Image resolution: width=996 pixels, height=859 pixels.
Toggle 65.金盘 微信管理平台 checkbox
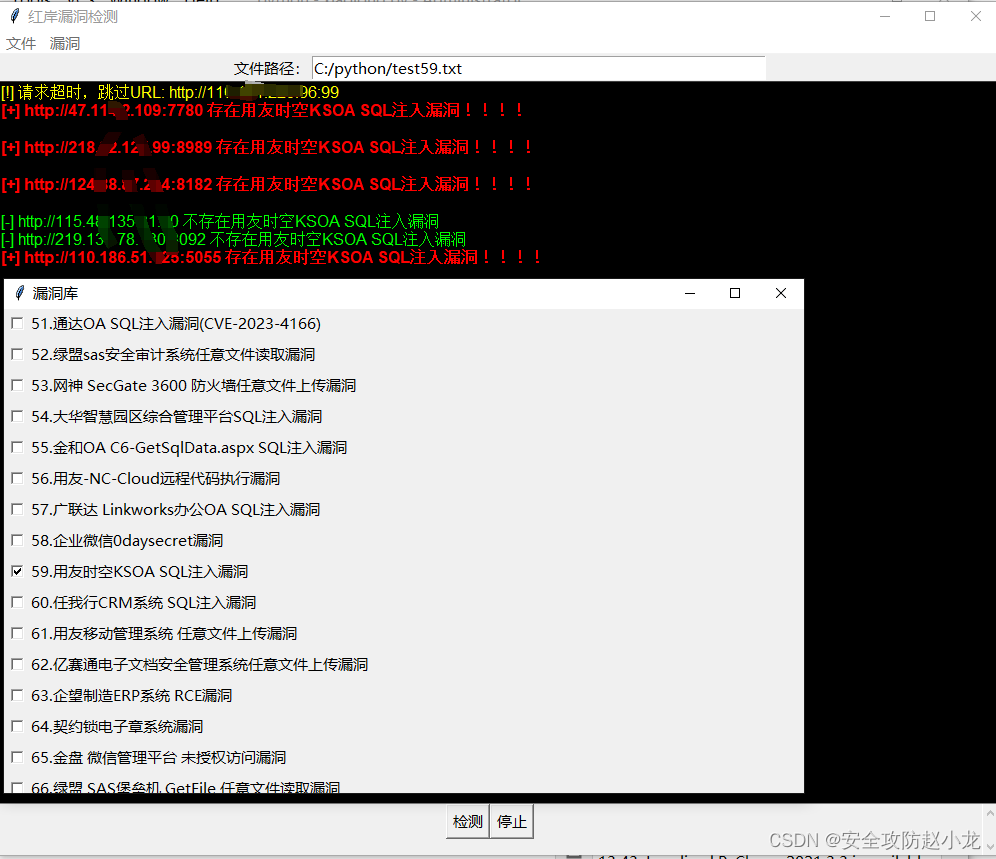(x=17, y=757)
